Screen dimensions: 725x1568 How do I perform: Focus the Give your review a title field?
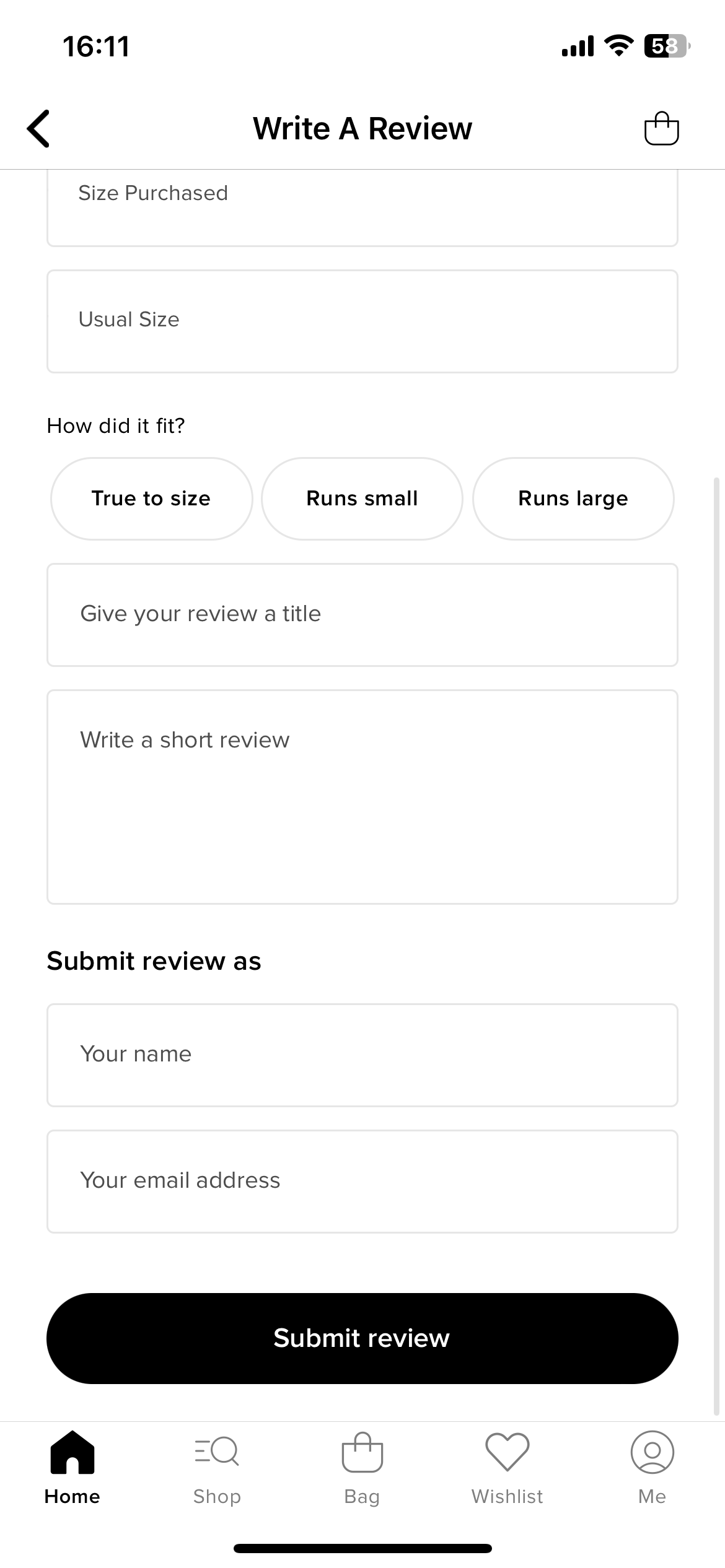pyautogui.click(x=362, y=615)
